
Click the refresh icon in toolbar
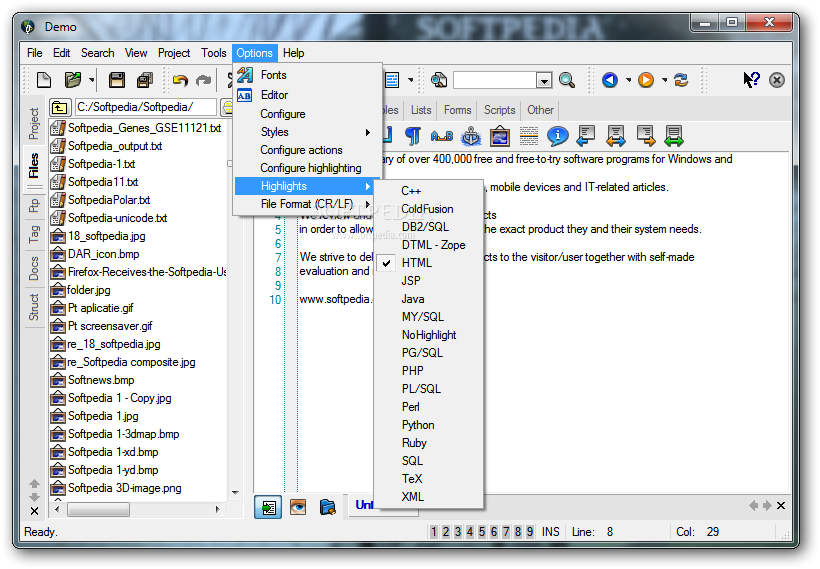point(681,80)
